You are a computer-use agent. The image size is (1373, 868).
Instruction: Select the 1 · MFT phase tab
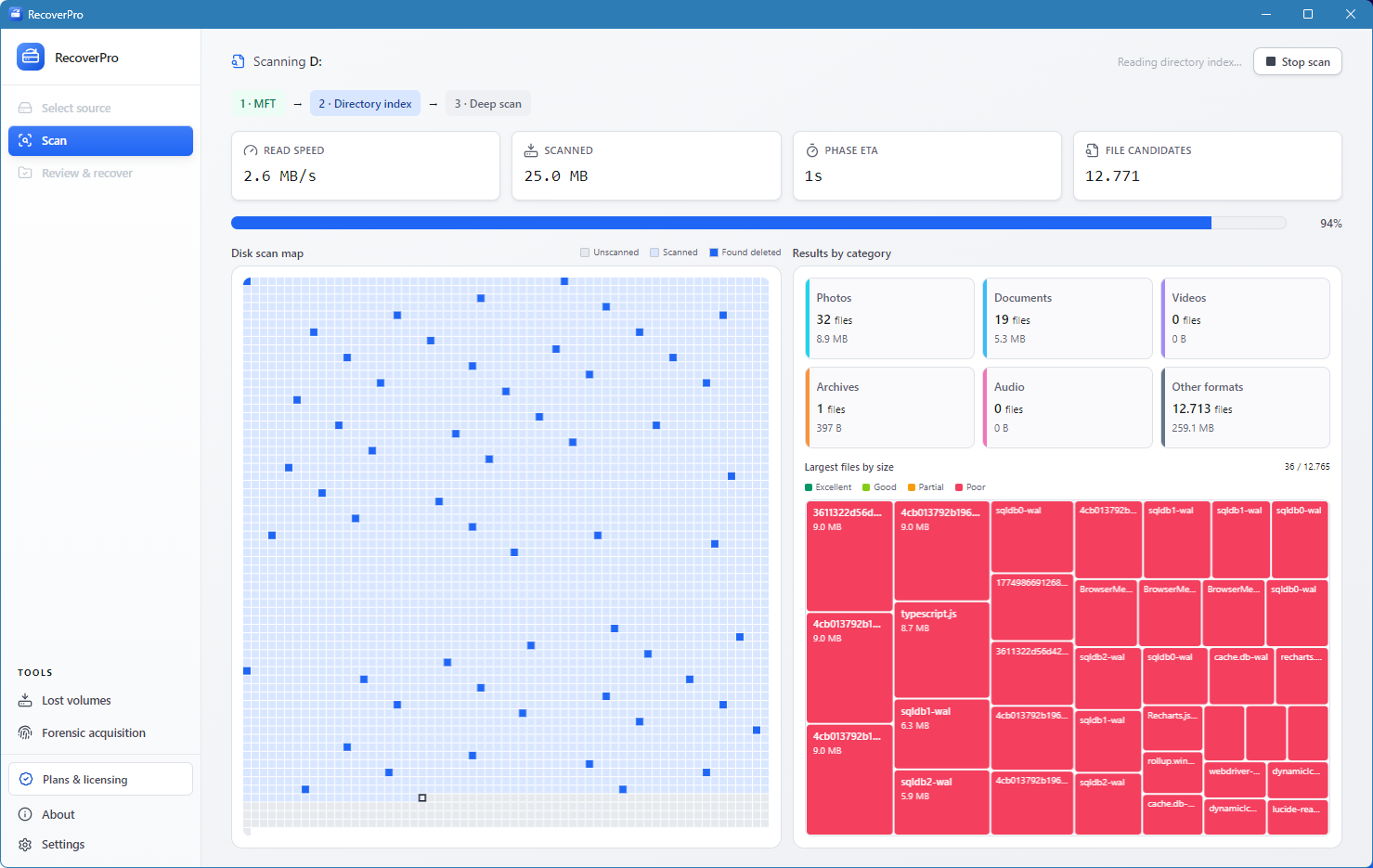click(x=258, y=104)
